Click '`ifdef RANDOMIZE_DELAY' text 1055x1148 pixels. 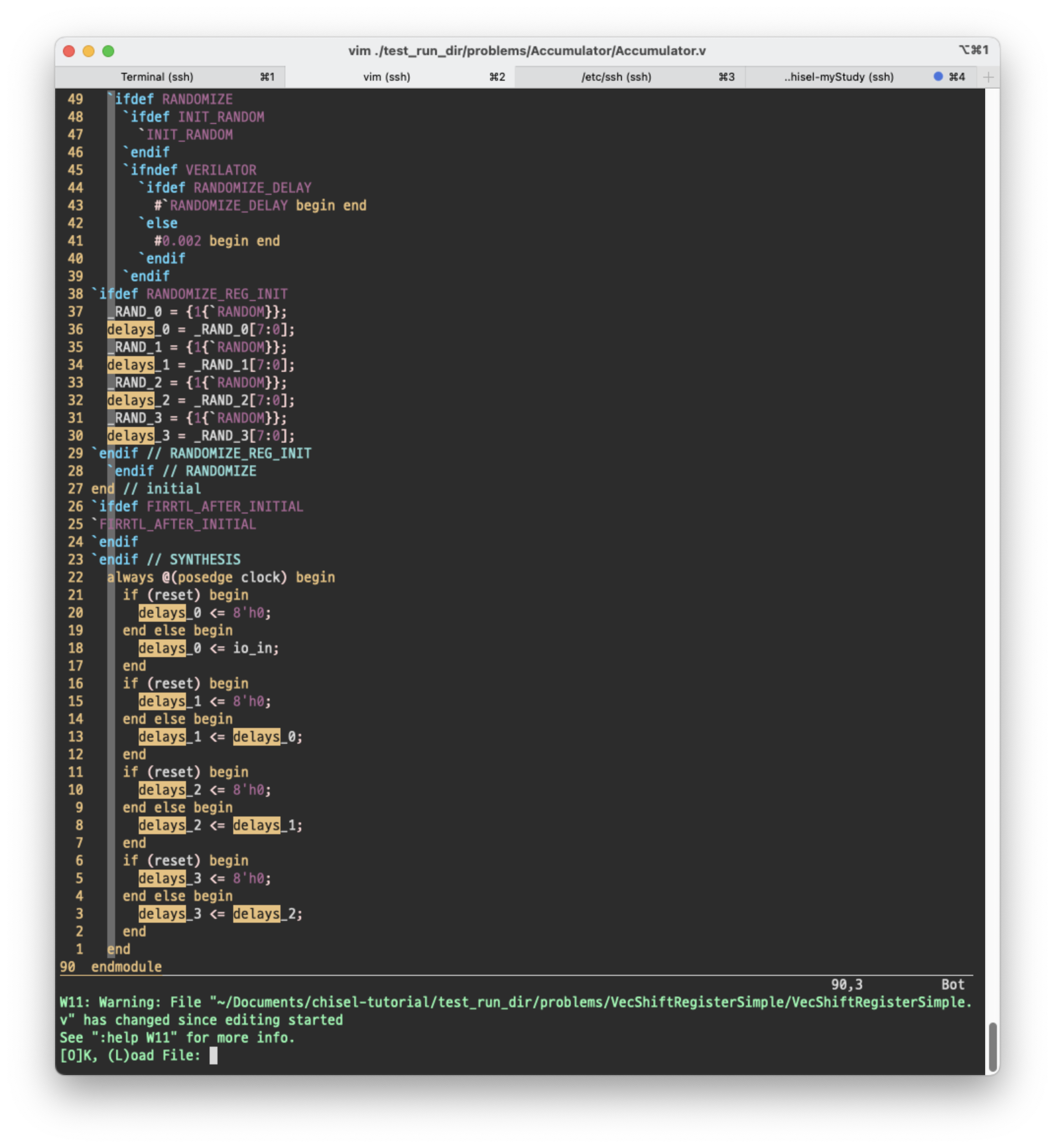[x=225, y=188]
